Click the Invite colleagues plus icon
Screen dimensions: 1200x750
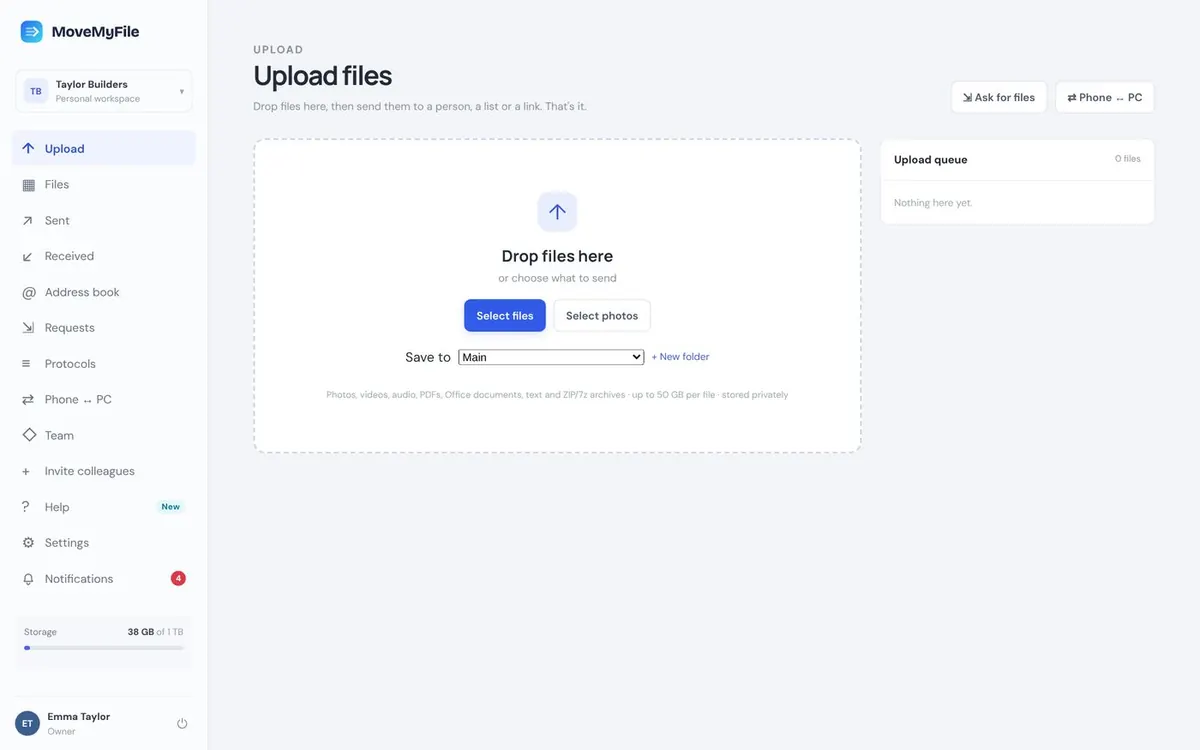(28, 472)
